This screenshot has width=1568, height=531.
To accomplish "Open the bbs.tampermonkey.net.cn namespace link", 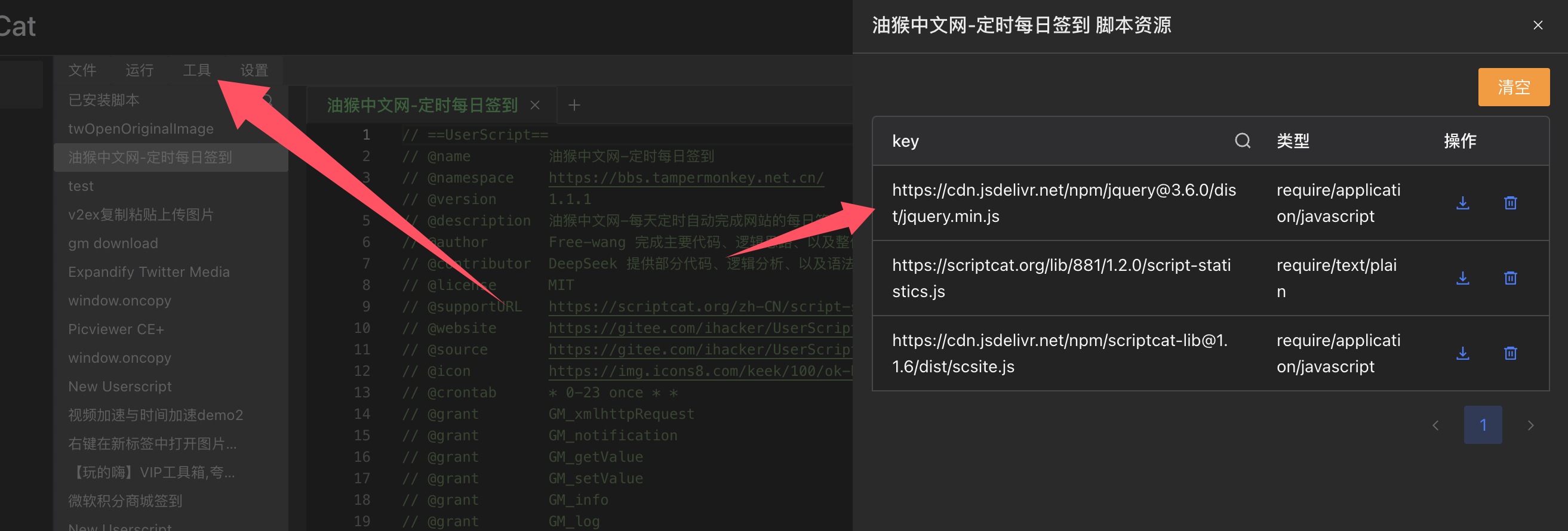I will [x=685, y=178].
